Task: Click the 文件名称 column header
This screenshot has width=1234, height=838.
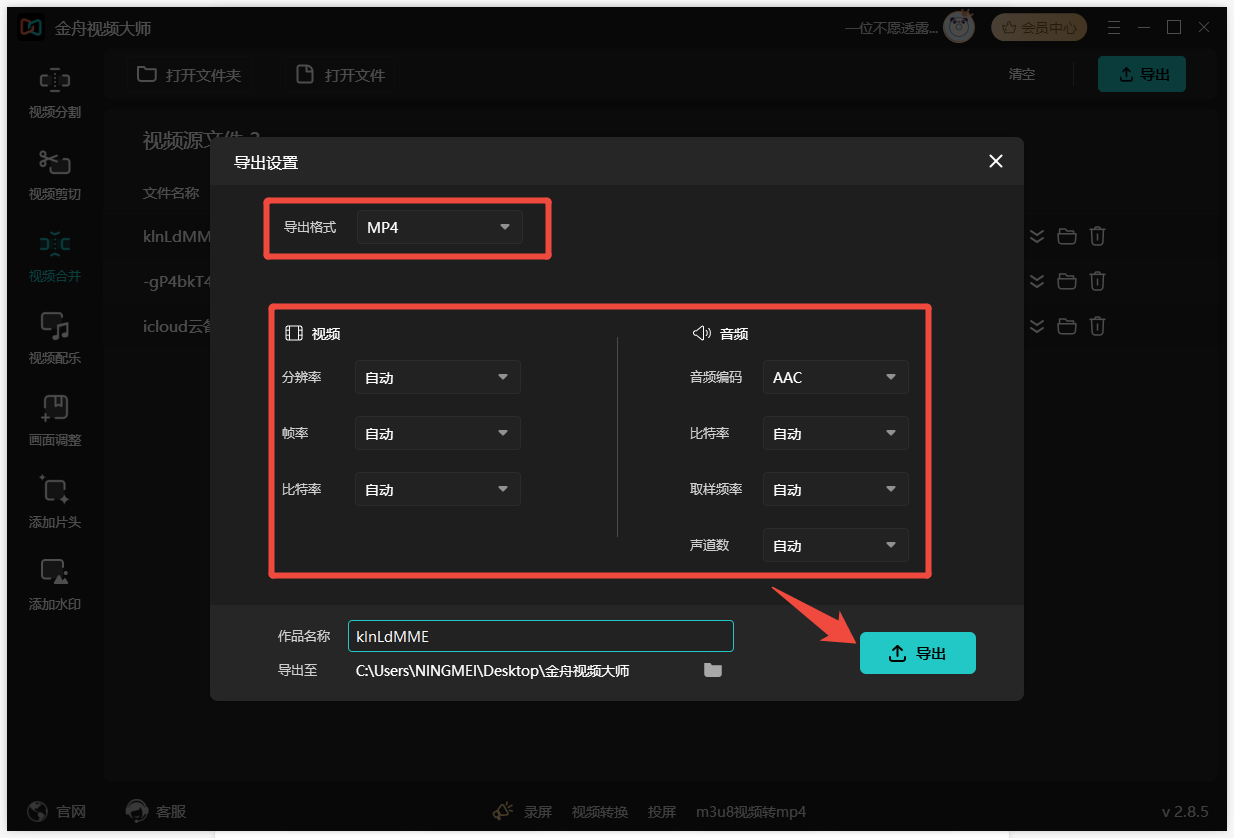Action: pyautogui.click(x=171, y=193)
